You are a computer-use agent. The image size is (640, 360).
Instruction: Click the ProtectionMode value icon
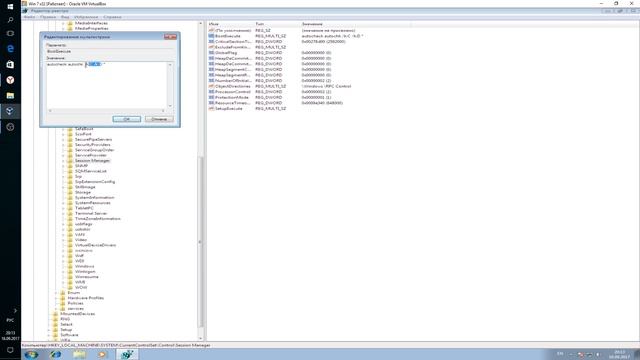[x=211, y=97]
